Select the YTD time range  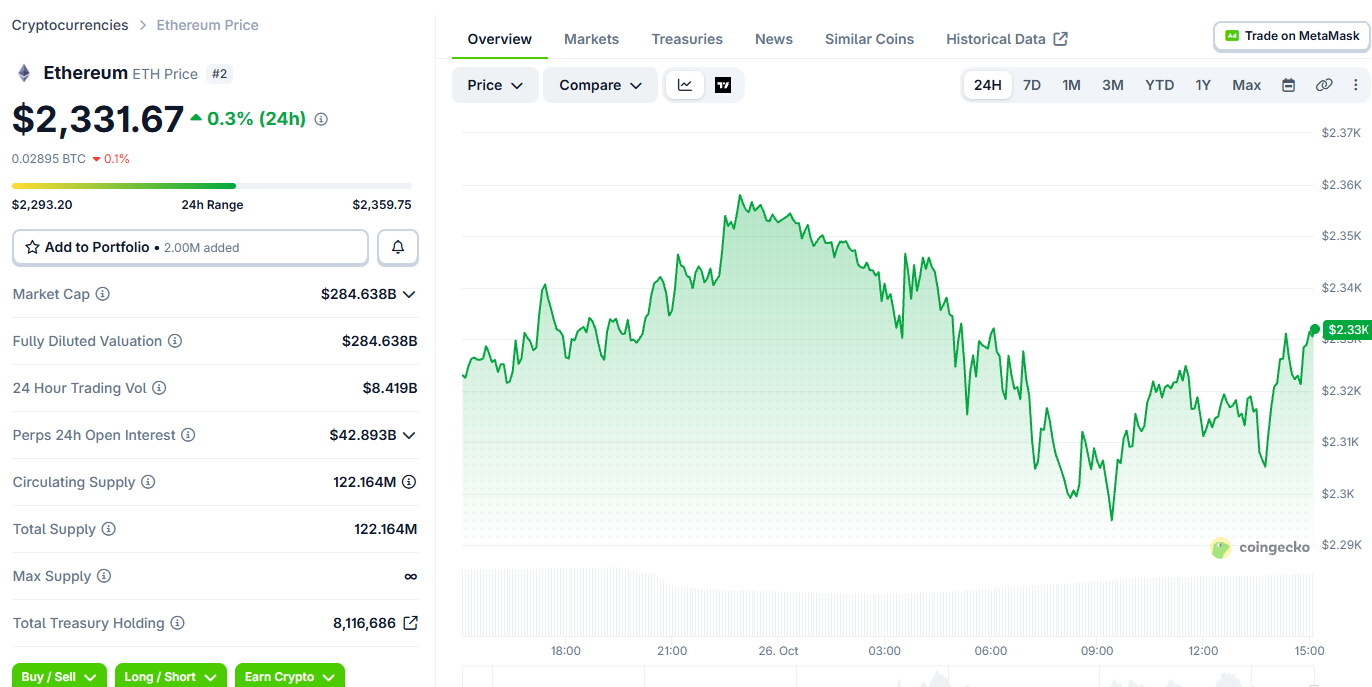(x=1160, y=85)
